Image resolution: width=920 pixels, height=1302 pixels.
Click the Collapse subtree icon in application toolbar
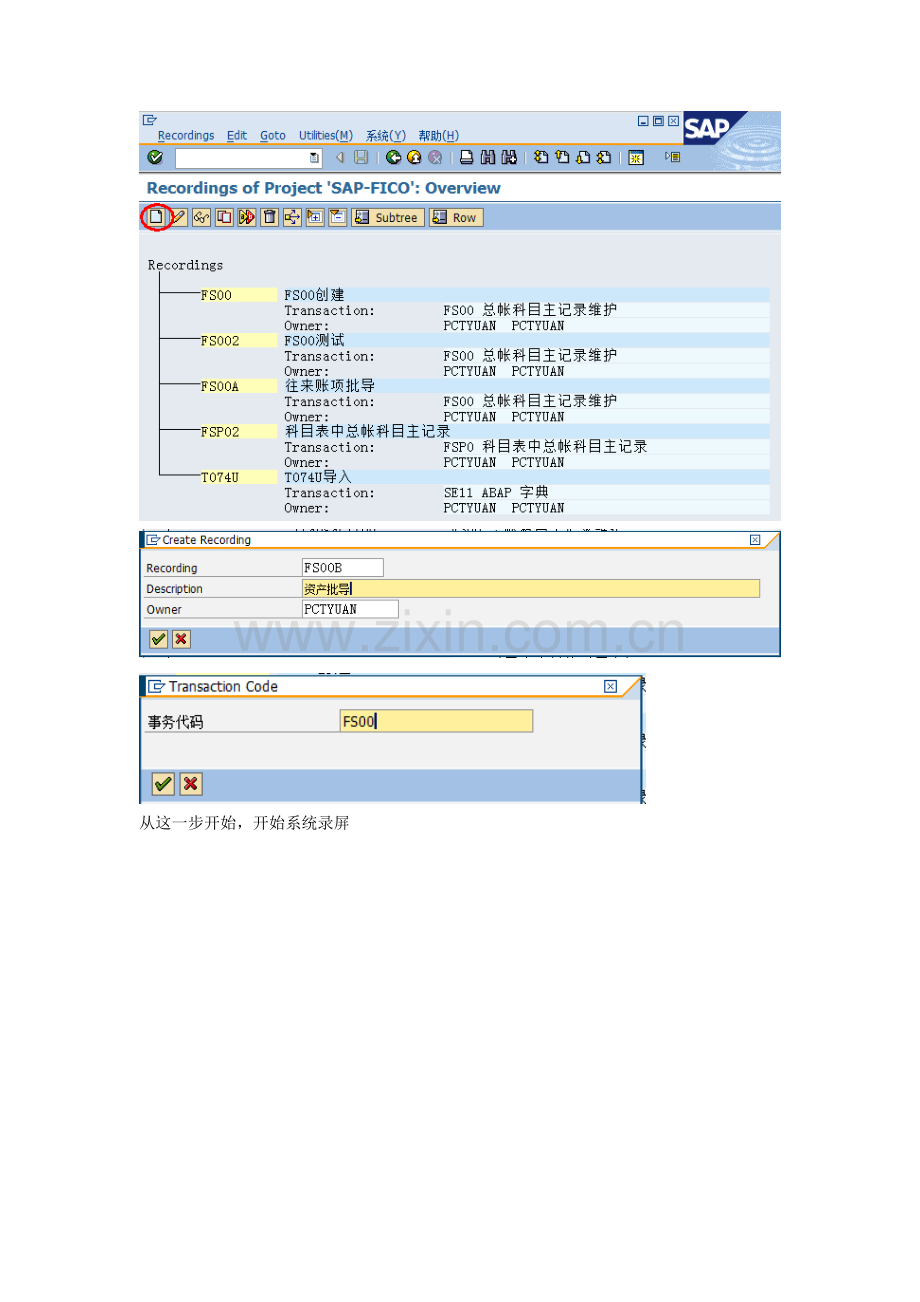[x=337, y=217]
